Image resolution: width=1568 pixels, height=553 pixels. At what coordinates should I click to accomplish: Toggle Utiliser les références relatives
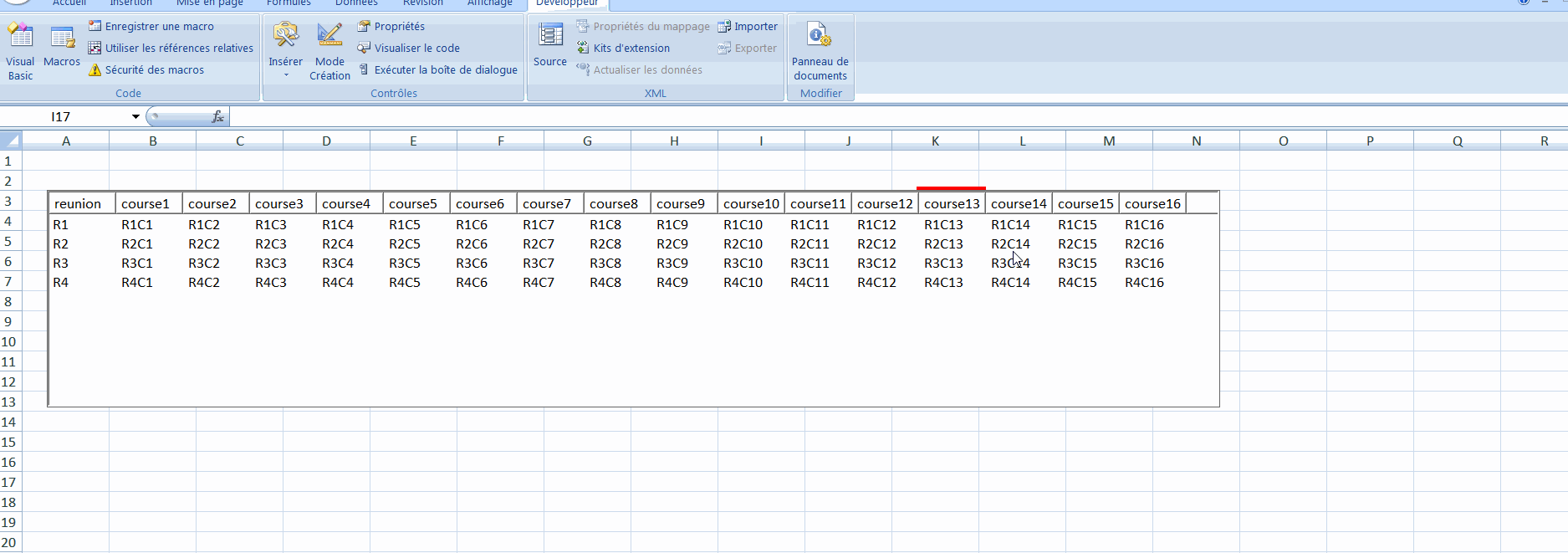pyautogui.click(x=171, y=48)
